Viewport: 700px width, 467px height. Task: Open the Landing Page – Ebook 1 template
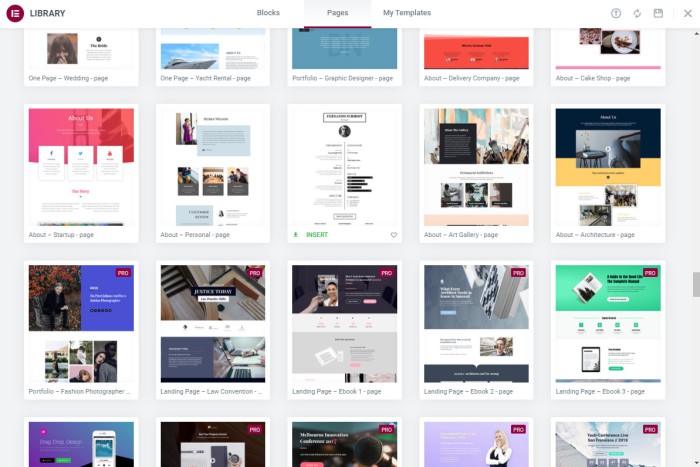pos(344,324)
